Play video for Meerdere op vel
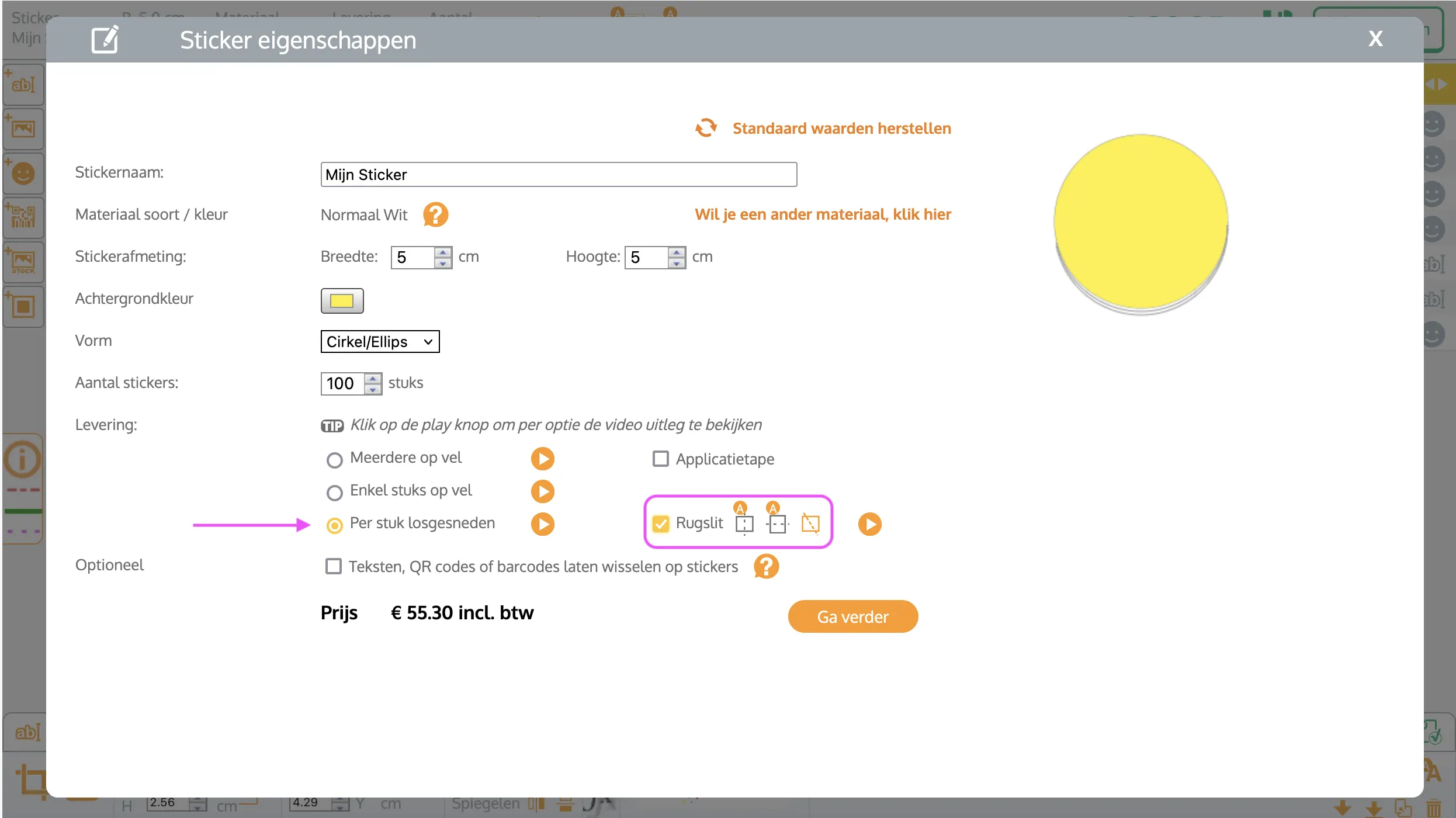The width and height of the screenshot is (1456, 818). (x=542, y=459)
